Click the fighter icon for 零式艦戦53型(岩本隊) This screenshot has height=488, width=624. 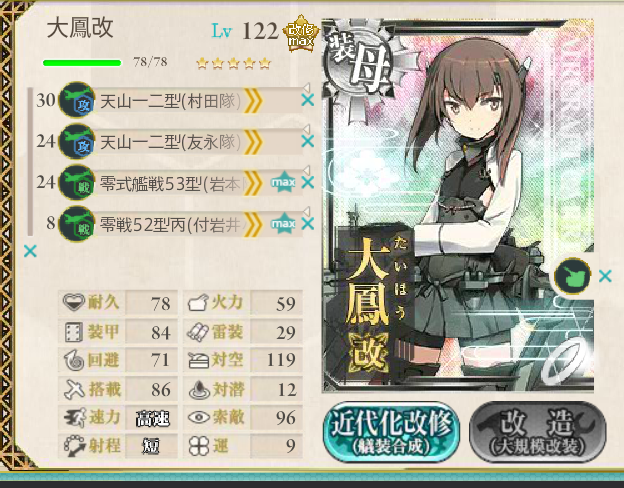[76, 182]
